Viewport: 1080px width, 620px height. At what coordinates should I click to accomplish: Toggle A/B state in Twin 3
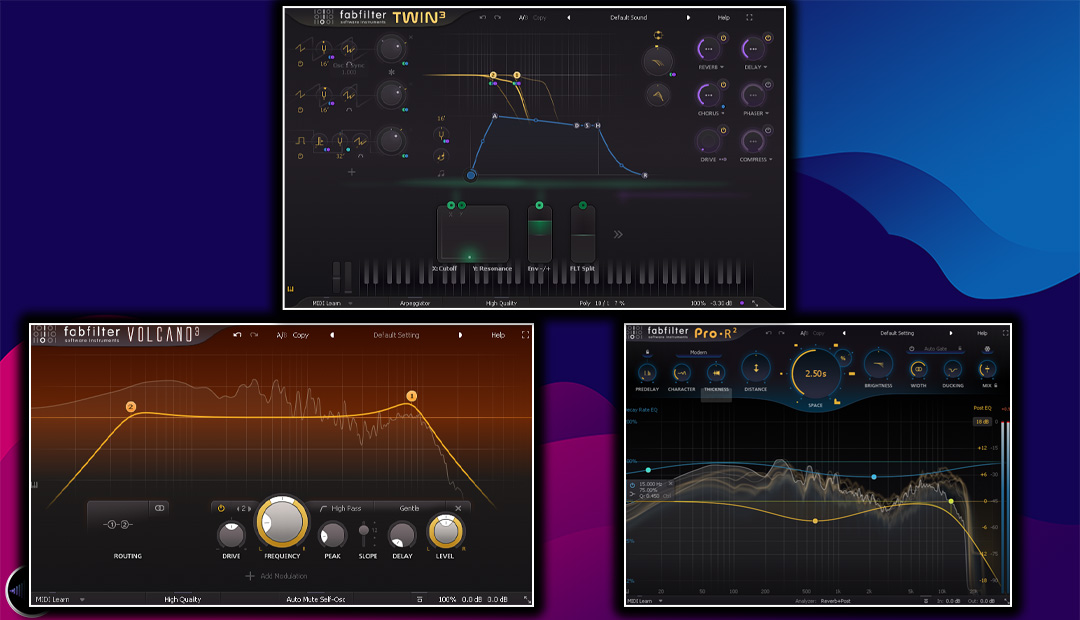(523, 17)
